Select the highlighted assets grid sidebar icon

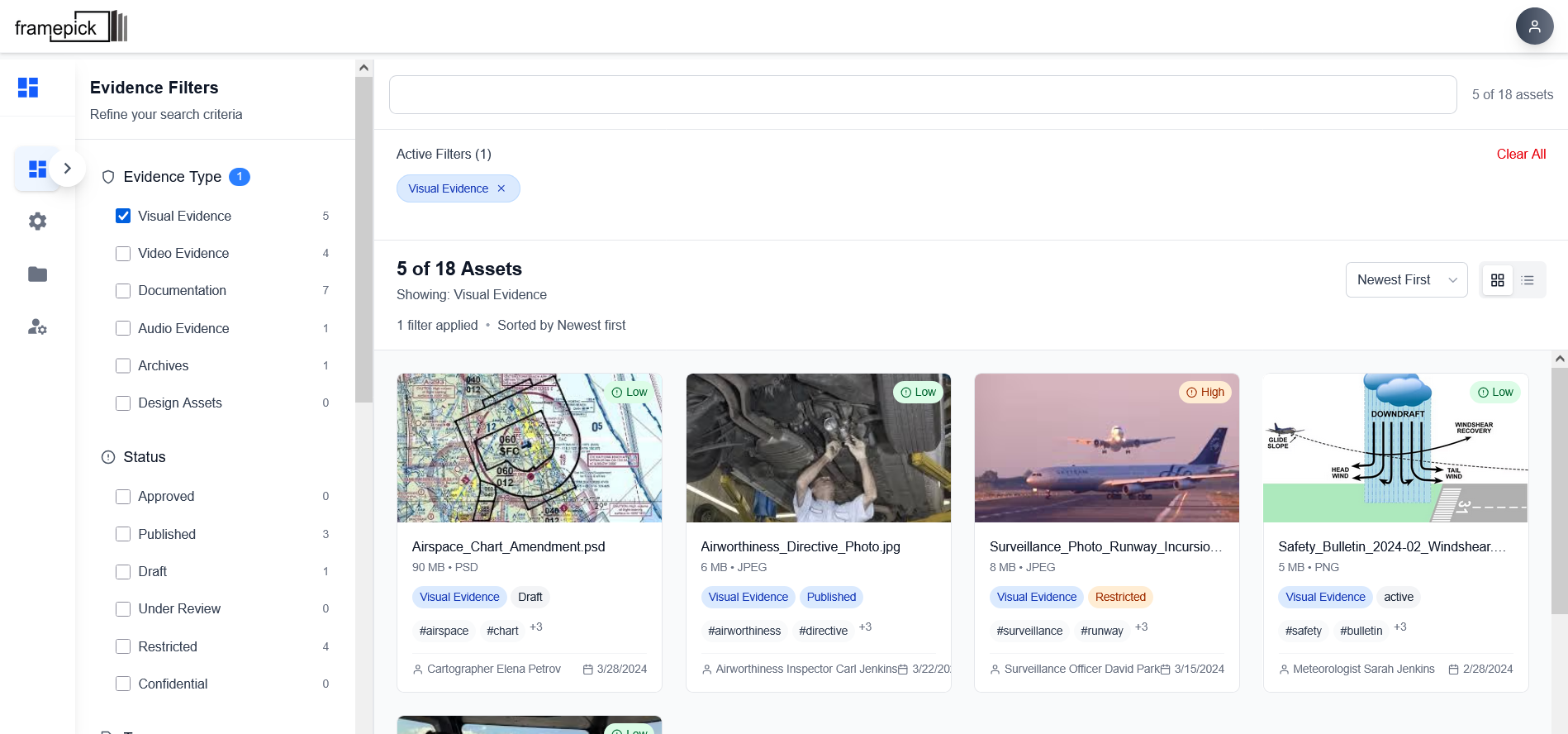pos(37,169)
